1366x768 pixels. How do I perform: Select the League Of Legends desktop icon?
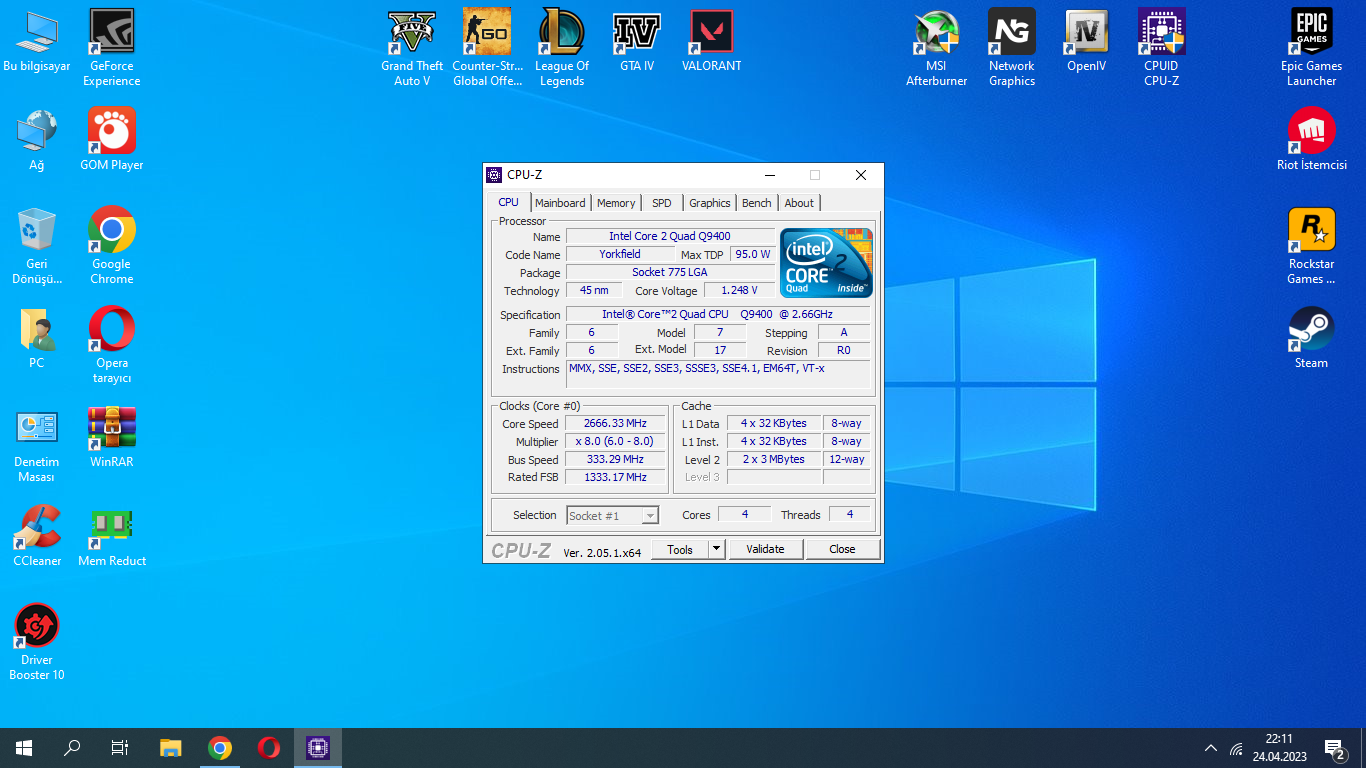562,48
